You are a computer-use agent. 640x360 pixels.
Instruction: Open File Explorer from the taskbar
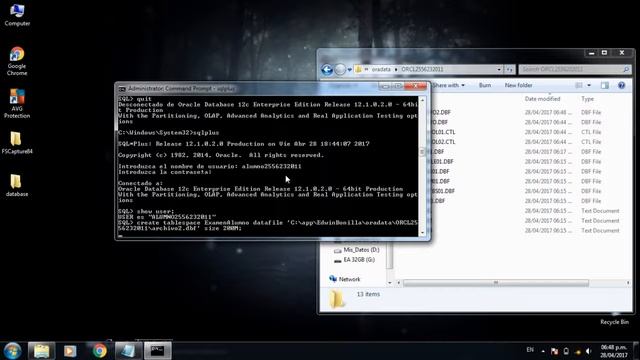(41, 351)
